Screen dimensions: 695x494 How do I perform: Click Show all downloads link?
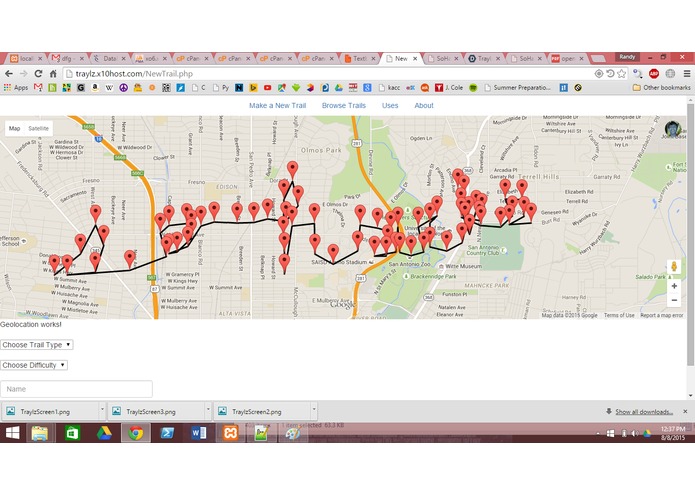[x=644, y=412]
